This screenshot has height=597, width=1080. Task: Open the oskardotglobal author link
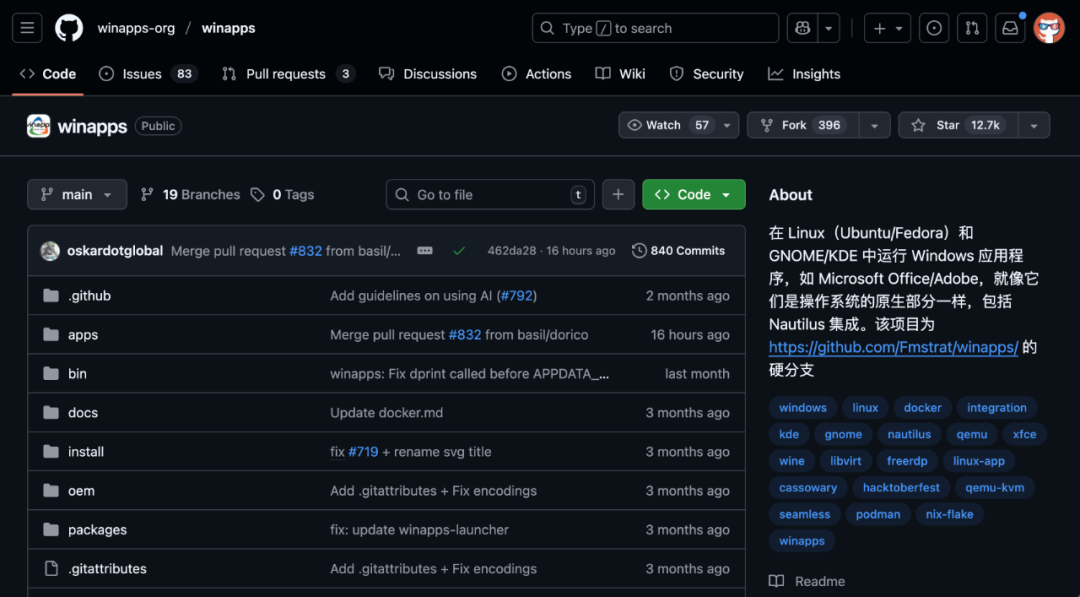point(115,251)
